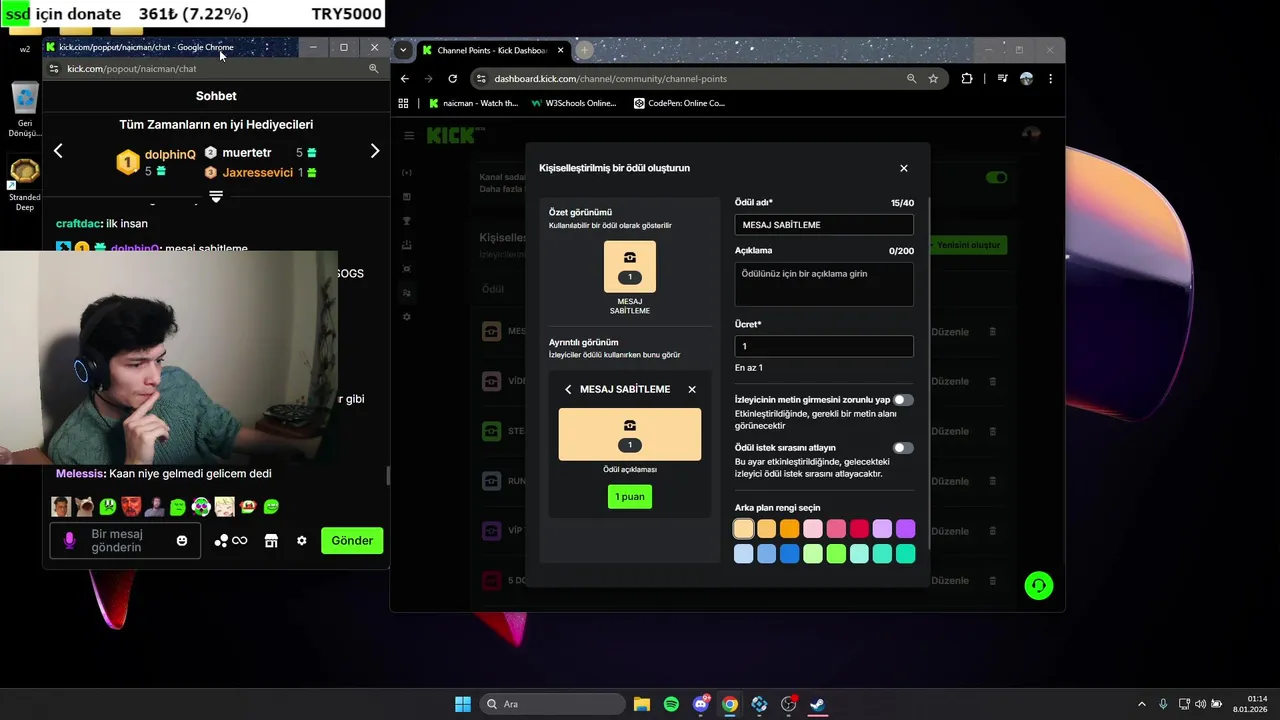This screenshot has height=720, width=1280.
Task: Open the emoji picker in chat
Action: [182, 541]
